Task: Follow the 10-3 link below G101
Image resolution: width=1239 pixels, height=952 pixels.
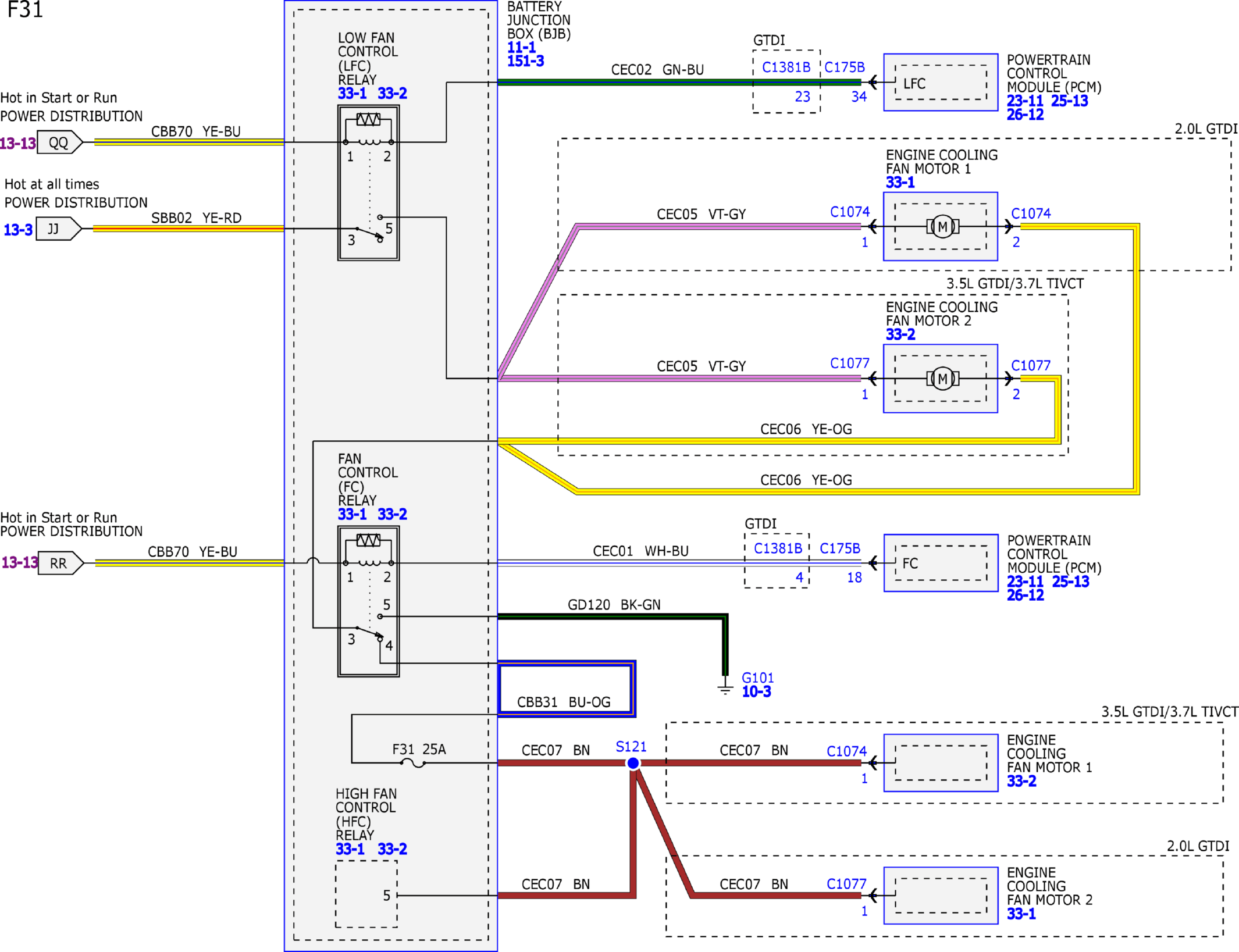Action: click(x=756, y=692)
